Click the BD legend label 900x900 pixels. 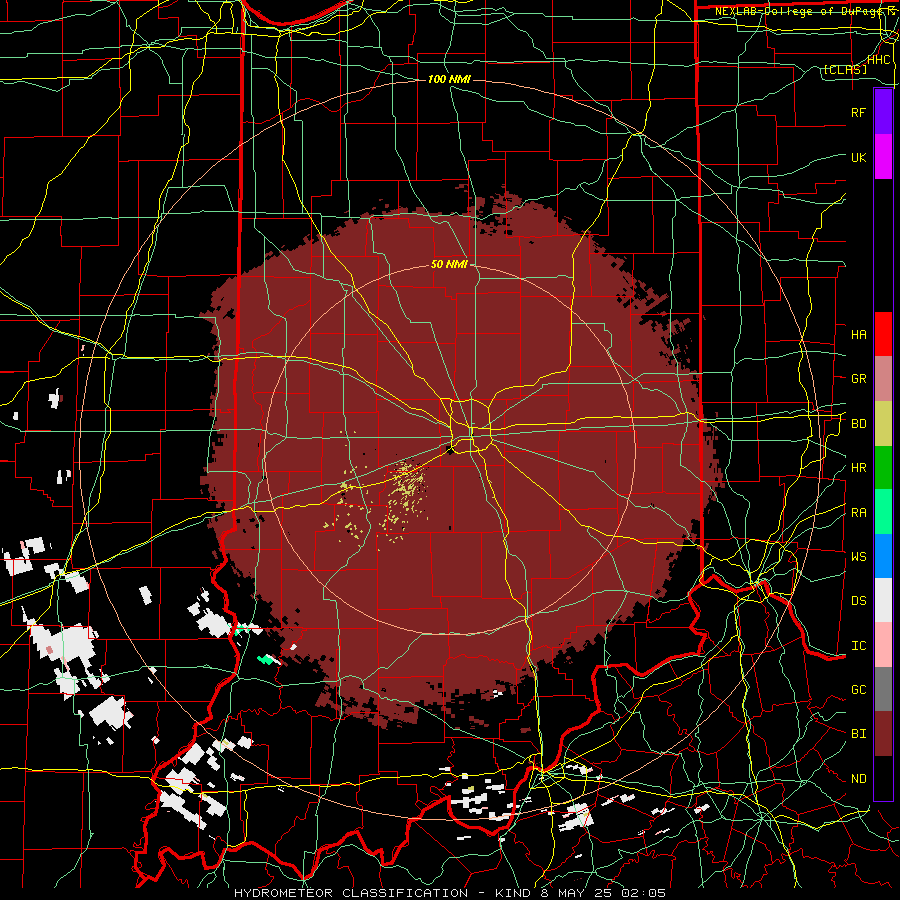858,424
